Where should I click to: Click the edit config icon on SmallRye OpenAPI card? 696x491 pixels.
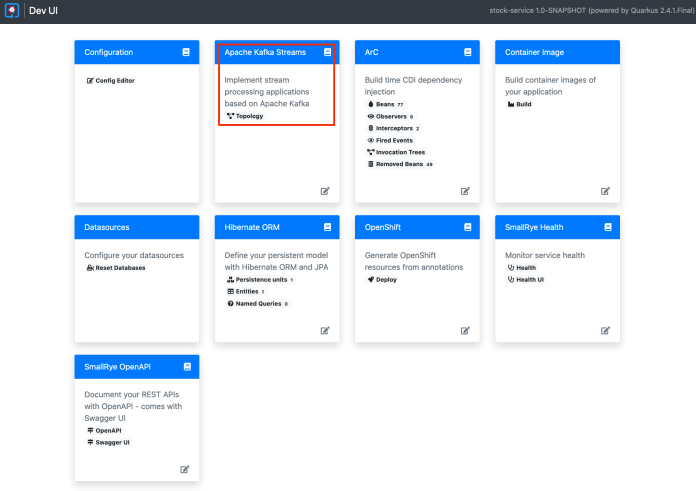[x=185, y=469]
